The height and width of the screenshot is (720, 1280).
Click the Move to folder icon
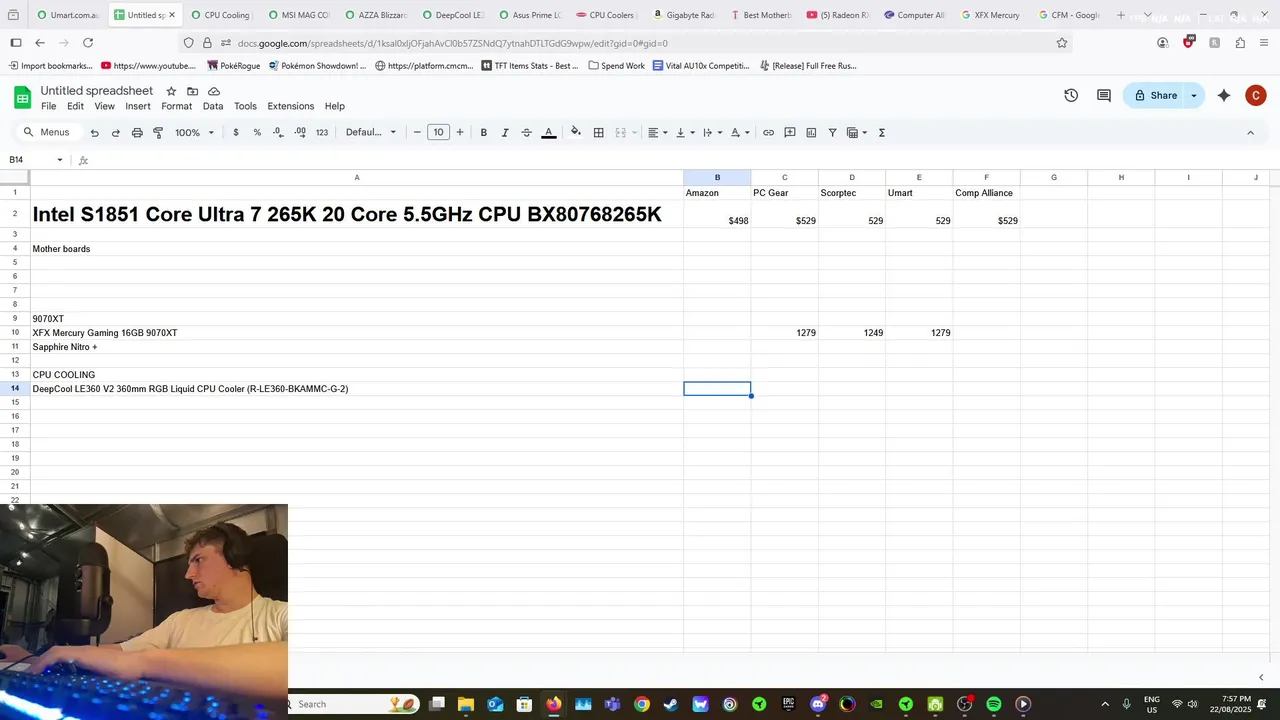coord(192,91)
